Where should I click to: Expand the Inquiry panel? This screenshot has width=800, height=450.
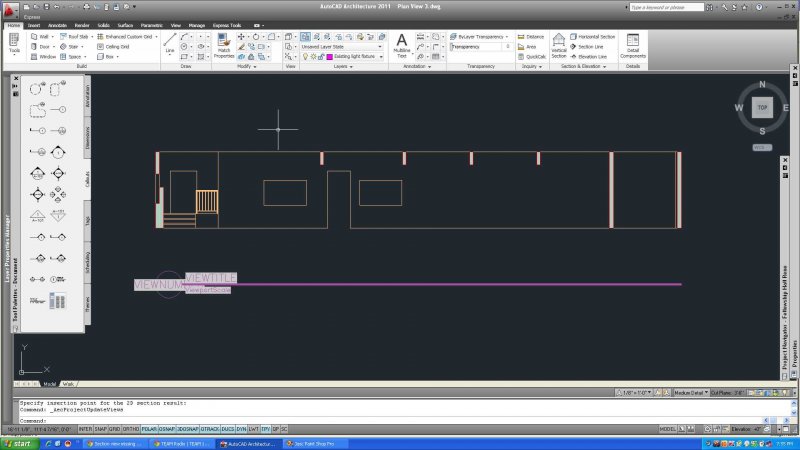[x=532, y=66]
